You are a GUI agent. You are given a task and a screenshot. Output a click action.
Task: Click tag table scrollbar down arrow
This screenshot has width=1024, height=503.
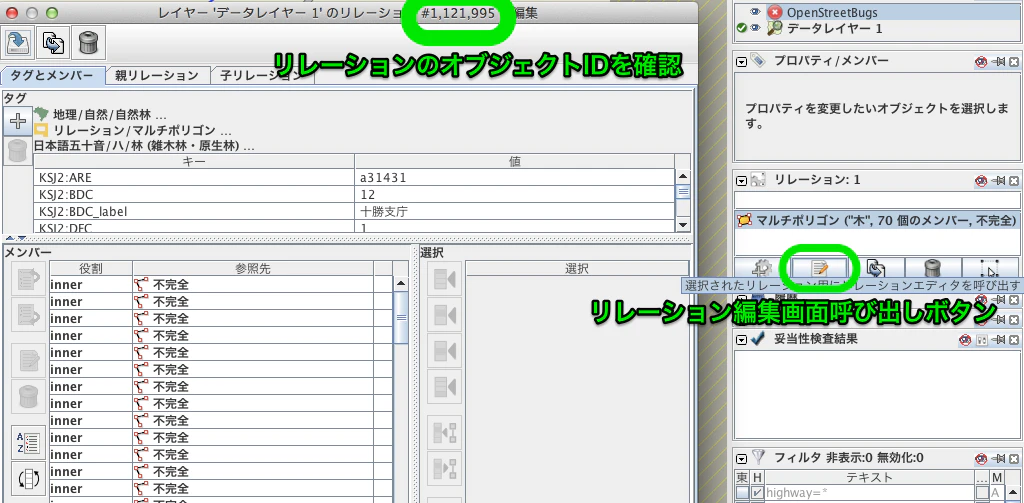[683, 225]
